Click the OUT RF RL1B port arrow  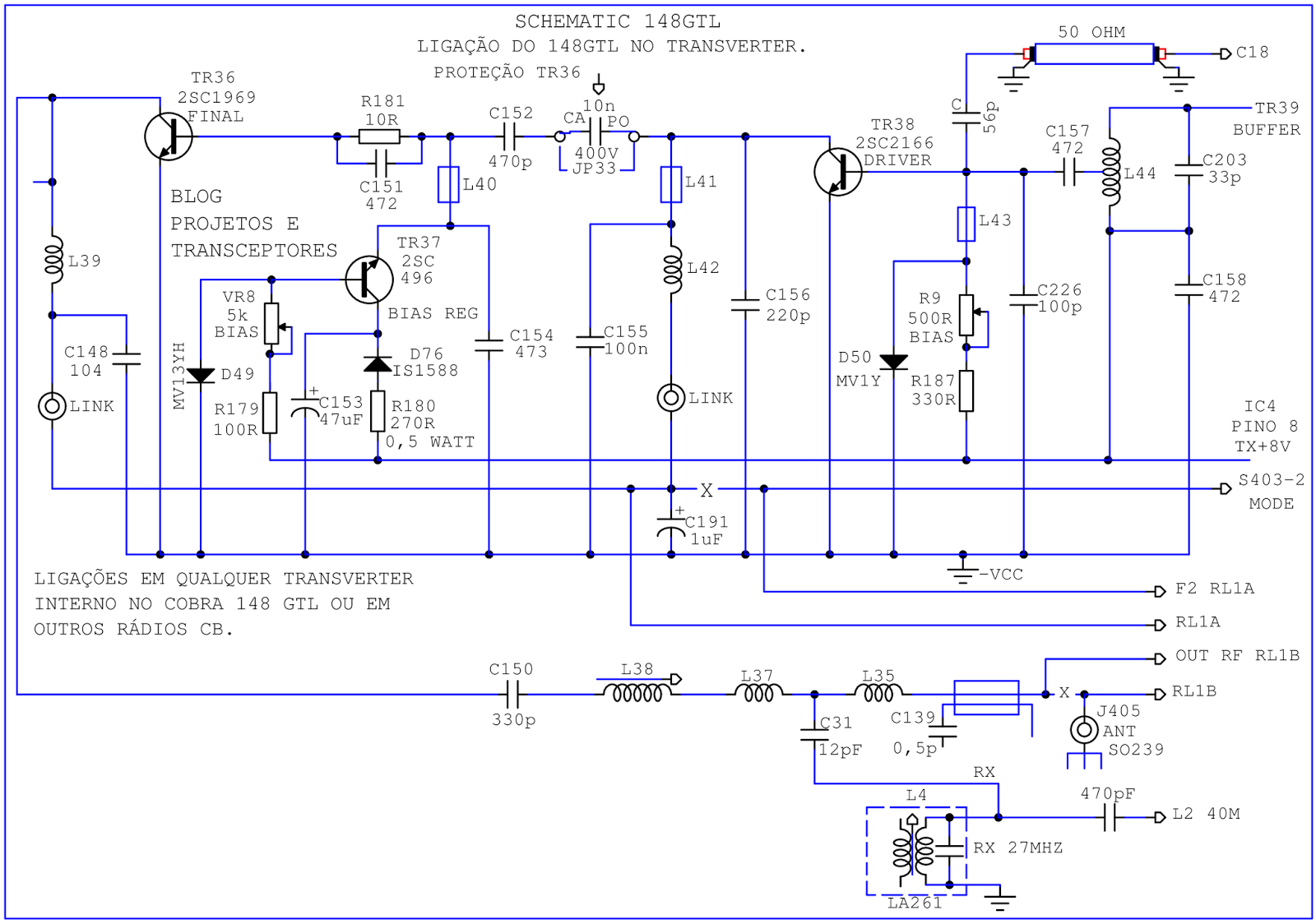[1160, 658]
